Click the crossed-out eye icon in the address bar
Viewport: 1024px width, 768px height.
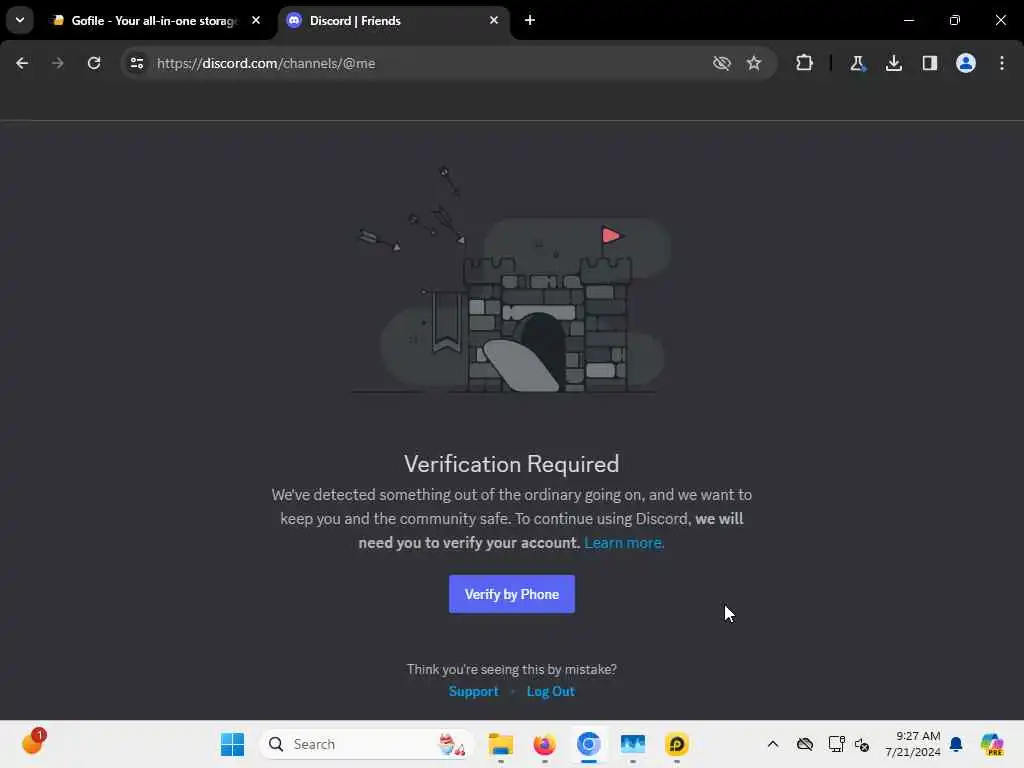722,63
